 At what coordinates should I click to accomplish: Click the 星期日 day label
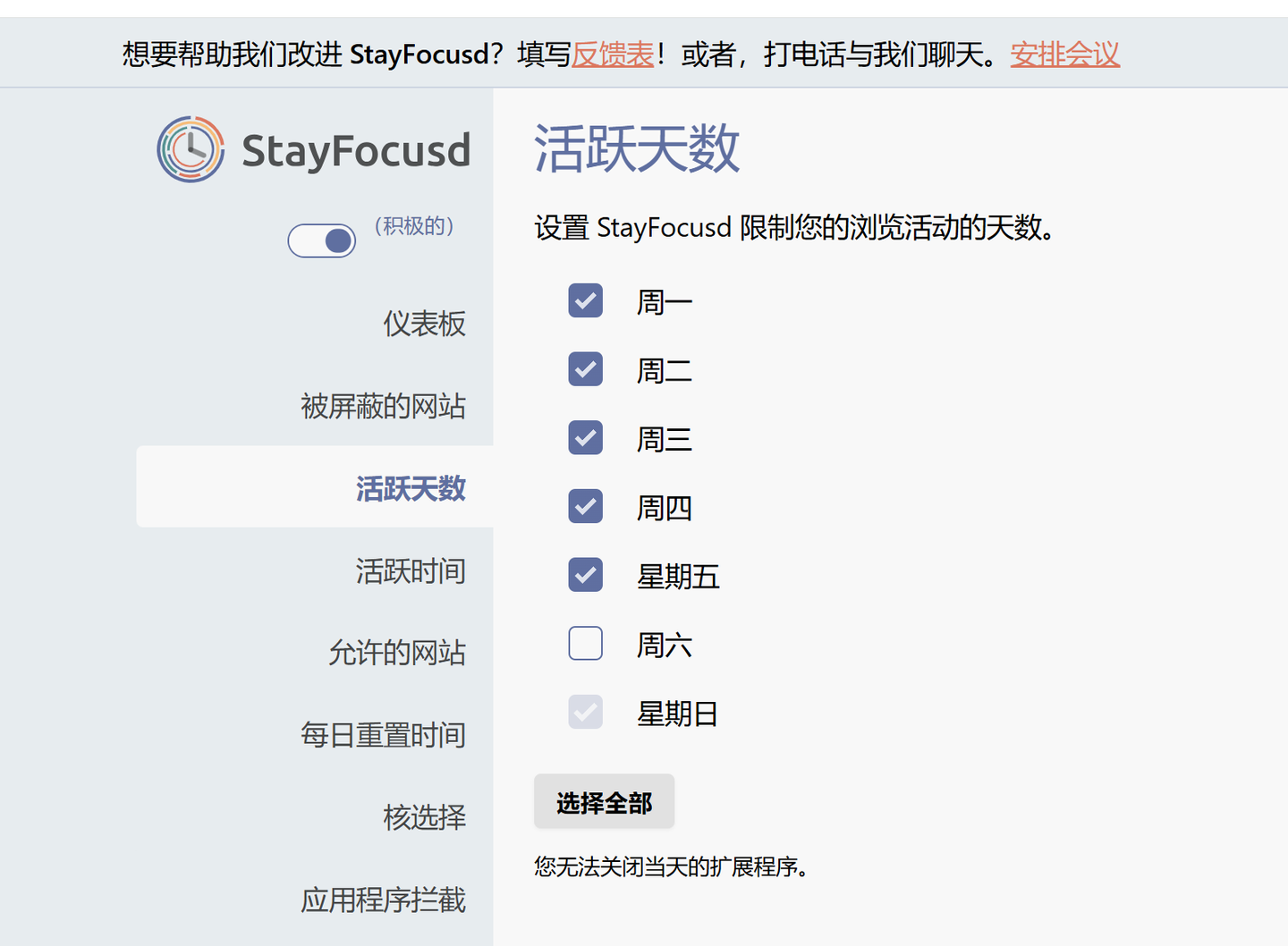pyautogui.click(x=678, y=714)
